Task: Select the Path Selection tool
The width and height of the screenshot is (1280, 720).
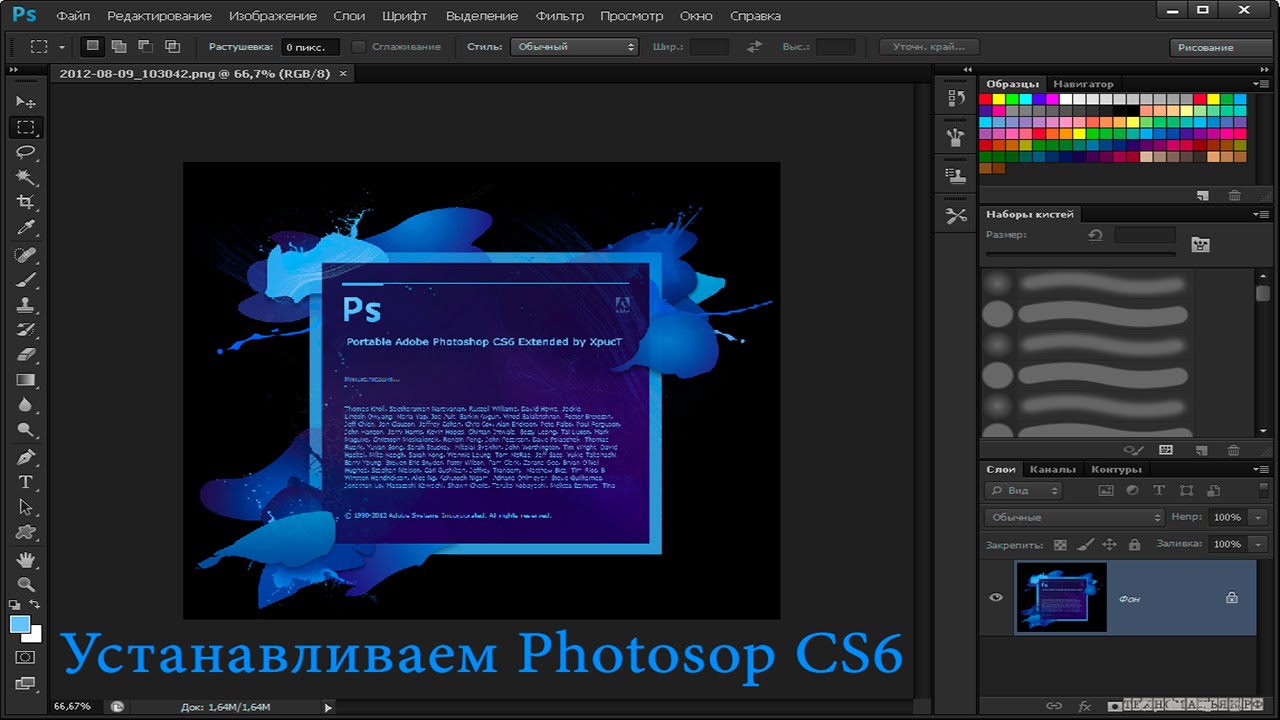Action: [x=26, y=507]
